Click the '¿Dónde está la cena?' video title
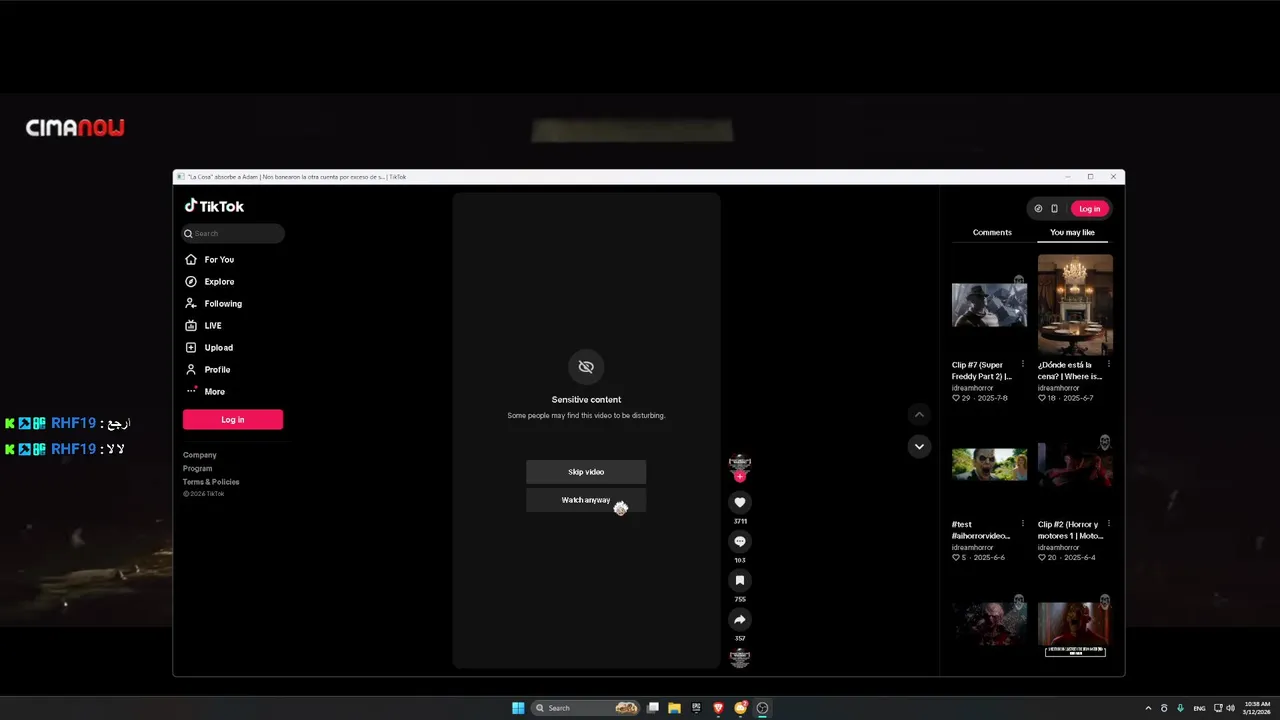The image size is (1280, 720). pos(1070,371)
